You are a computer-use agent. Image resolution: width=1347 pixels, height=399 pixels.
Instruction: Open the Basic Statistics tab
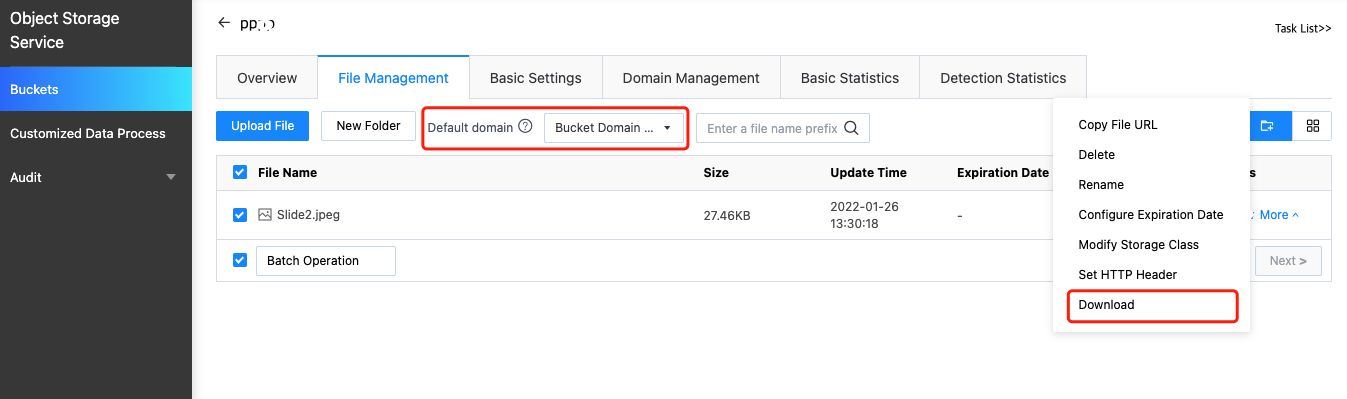coord(850,78)
